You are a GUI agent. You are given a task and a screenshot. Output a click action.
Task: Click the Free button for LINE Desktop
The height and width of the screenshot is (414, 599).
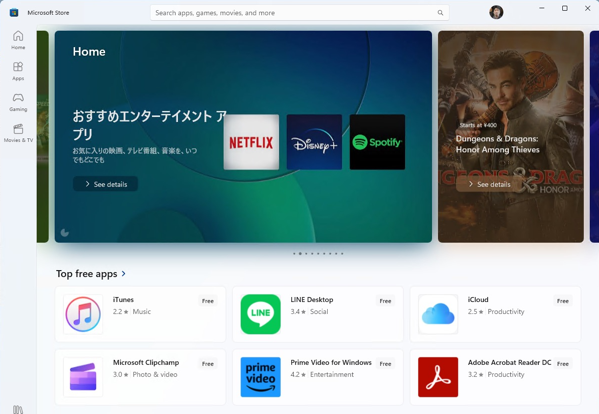click(385, 301)
